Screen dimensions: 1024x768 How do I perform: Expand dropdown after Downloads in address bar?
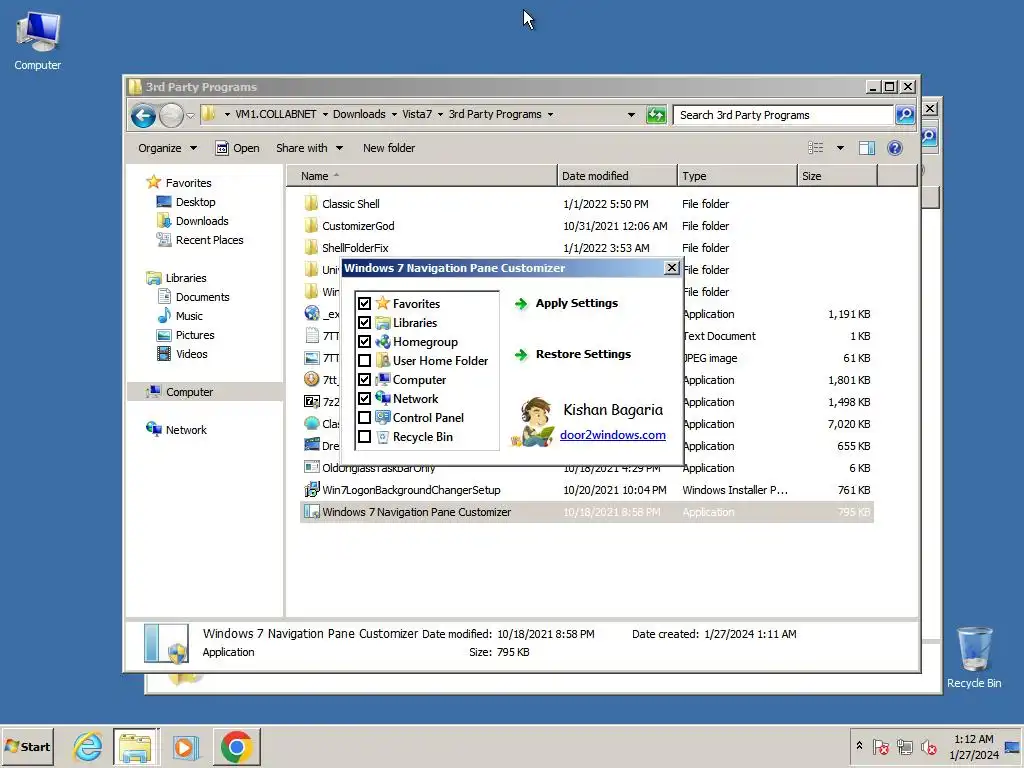coord(394,115)
